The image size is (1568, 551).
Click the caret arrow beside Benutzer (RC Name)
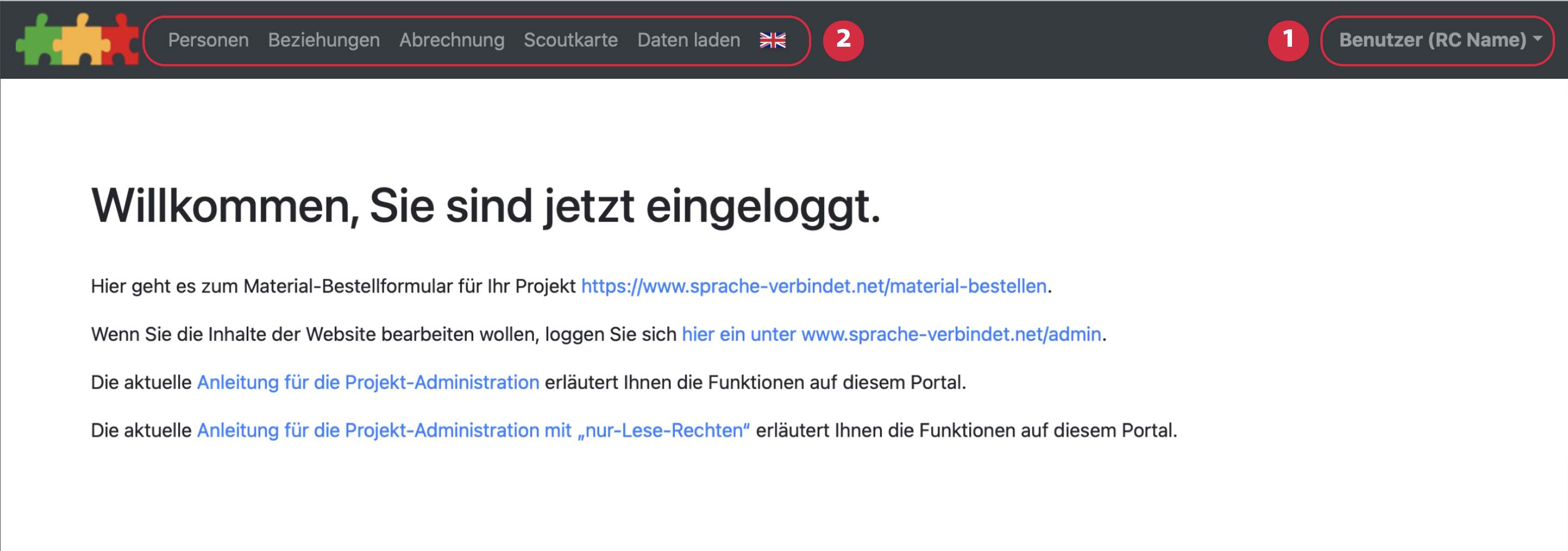coord(1538,39)
